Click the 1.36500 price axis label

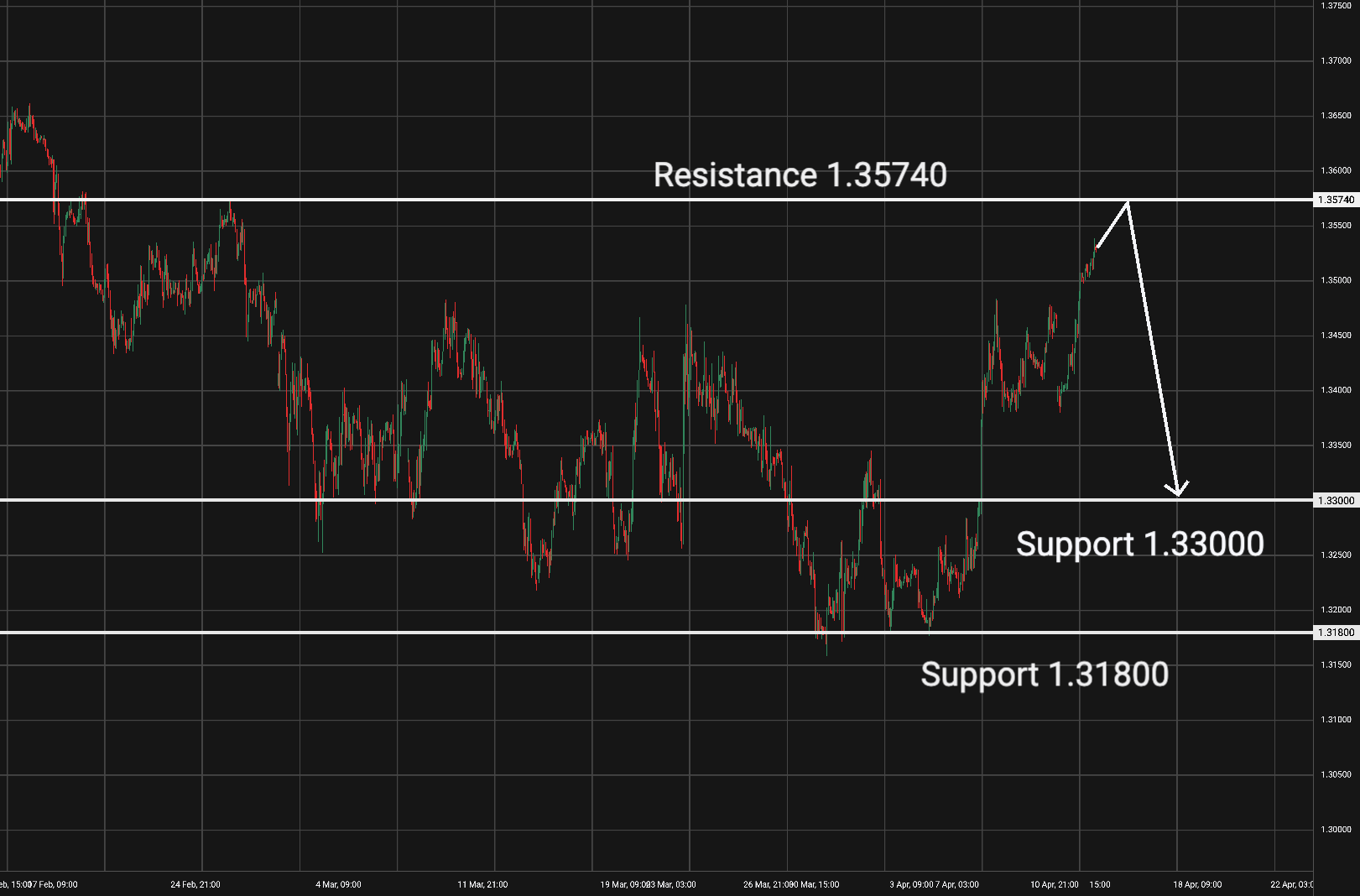[x=1337, y=115]
